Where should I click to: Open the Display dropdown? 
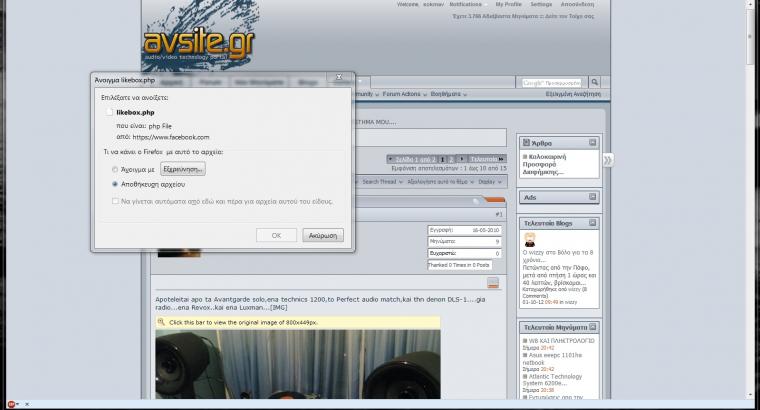click(490, 182)
